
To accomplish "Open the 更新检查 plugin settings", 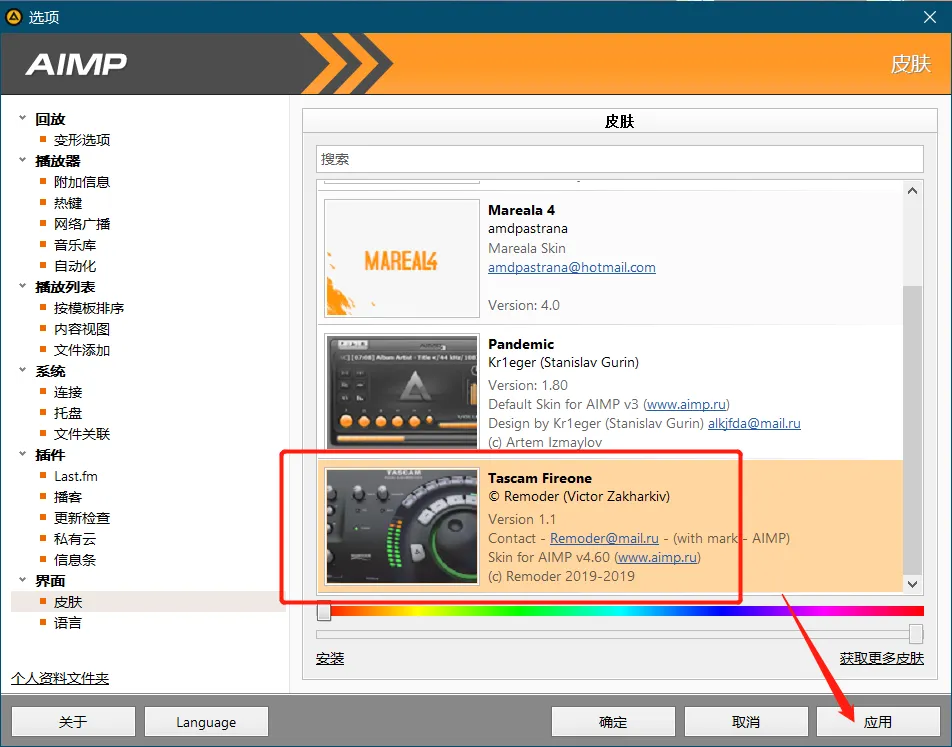I will pyautogui.click(x=82, y=518).
